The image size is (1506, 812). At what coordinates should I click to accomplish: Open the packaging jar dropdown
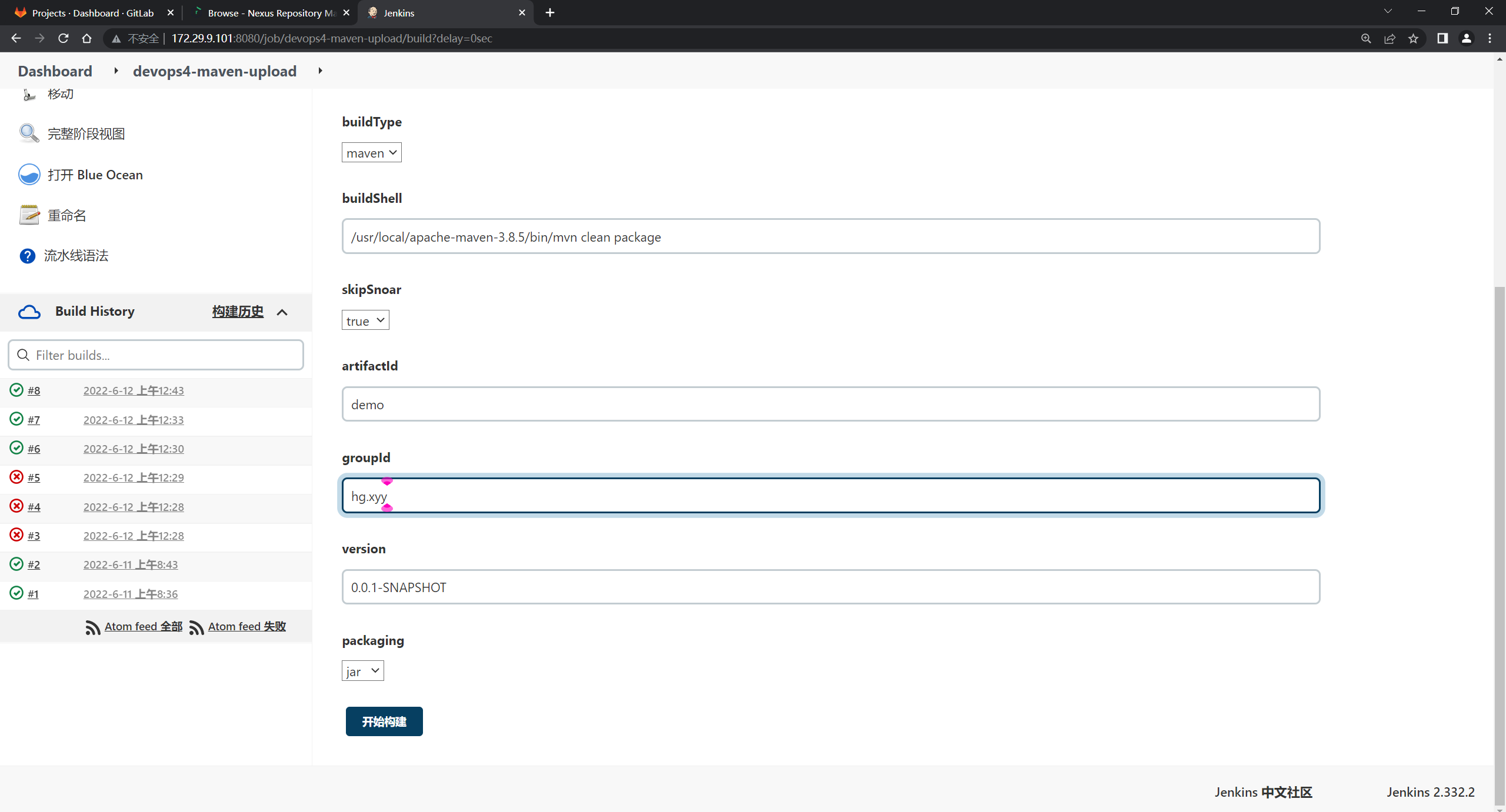coord(362,671)
